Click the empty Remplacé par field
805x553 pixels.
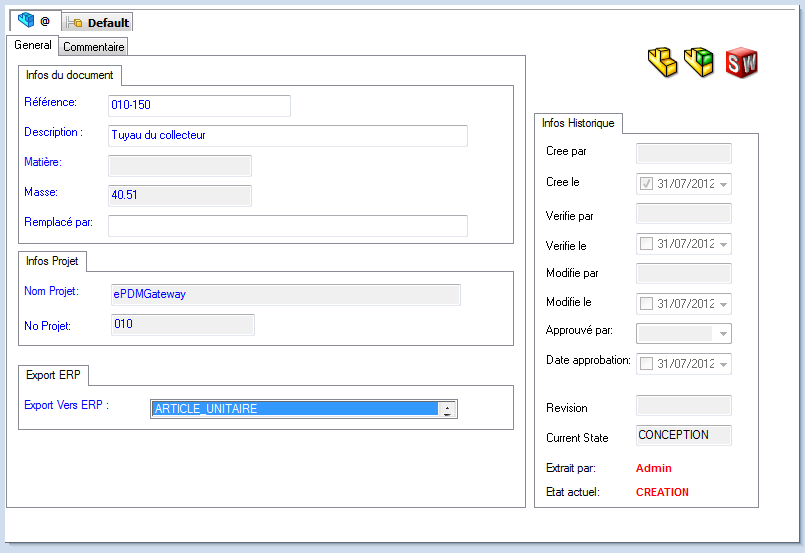[287, 226]
